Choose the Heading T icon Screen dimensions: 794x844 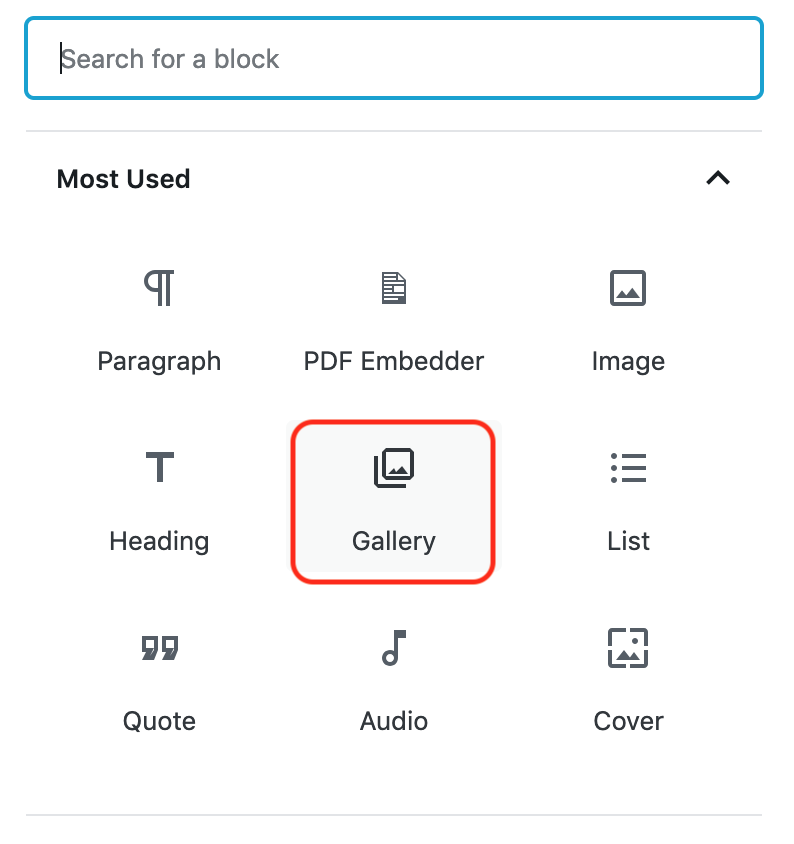point(160,467)
